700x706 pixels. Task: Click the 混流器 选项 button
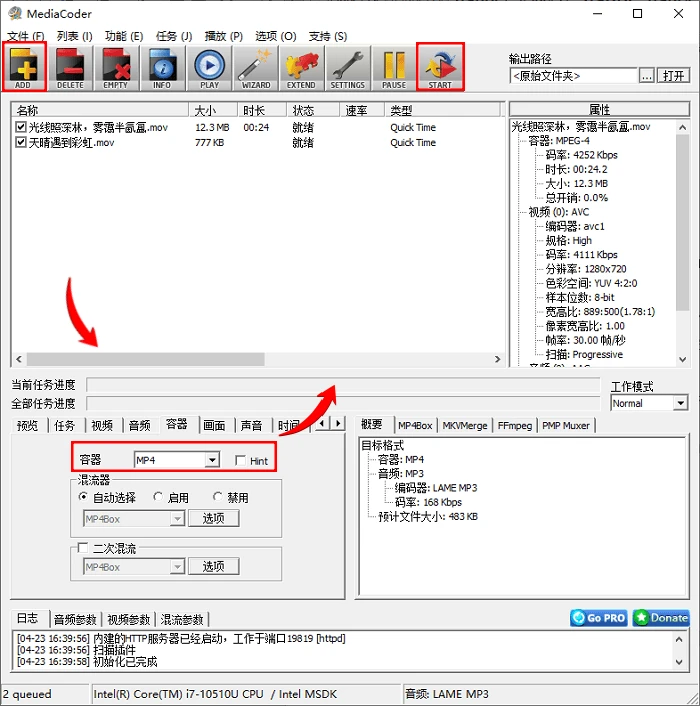[213, 518]
